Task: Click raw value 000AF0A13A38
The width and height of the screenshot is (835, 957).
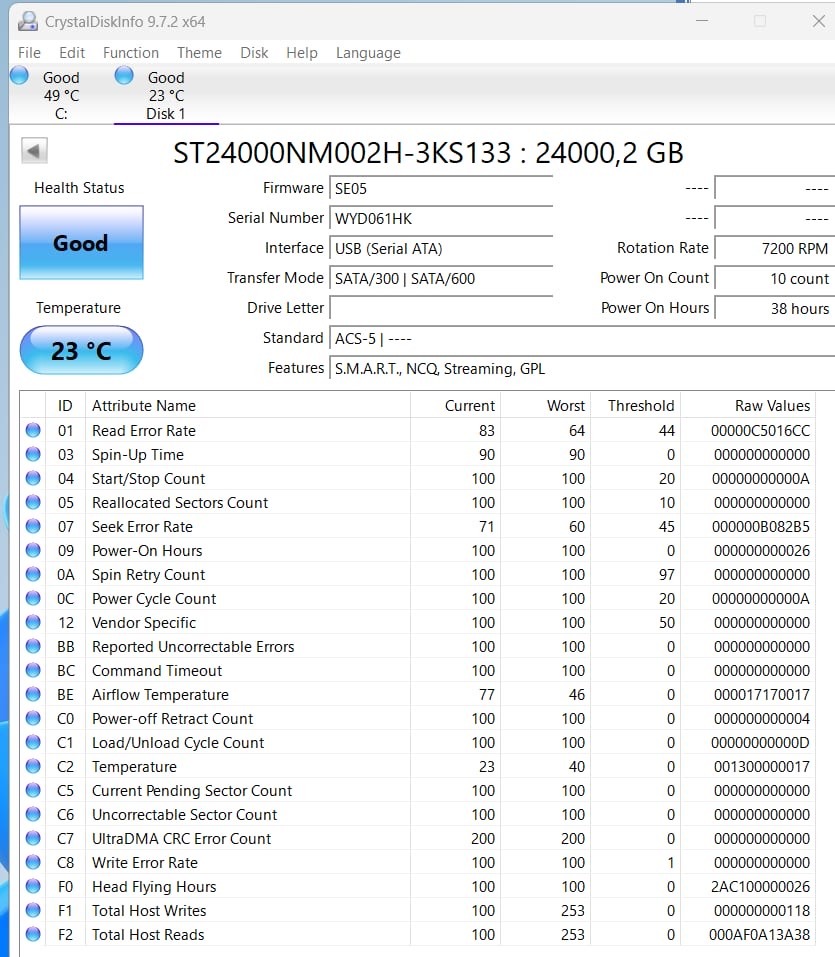Action: (x=759, y=934)
